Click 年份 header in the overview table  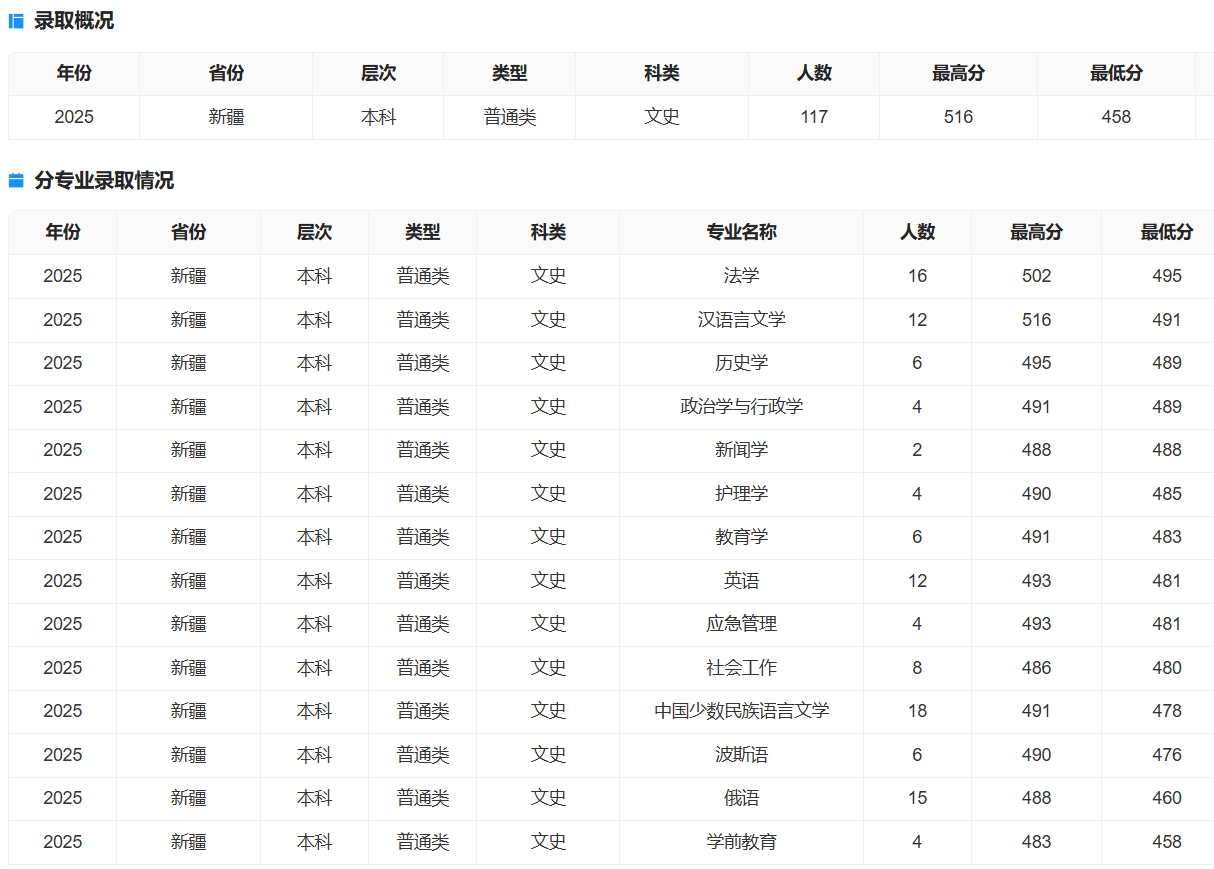[74, 74]
